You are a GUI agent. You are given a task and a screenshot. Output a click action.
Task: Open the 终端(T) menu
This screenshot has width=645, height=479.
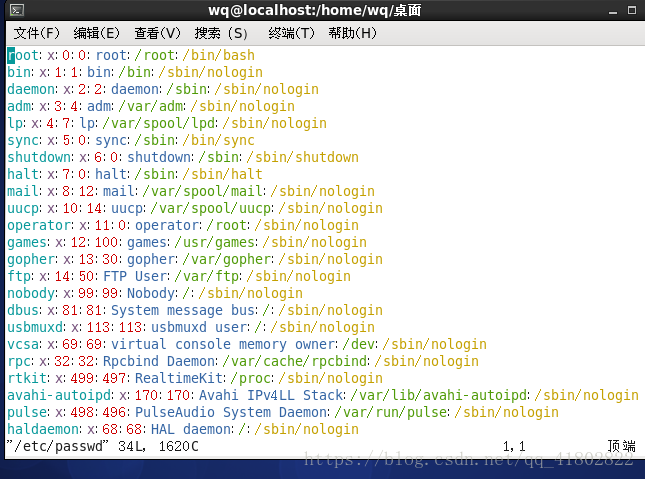click(291, 33)
